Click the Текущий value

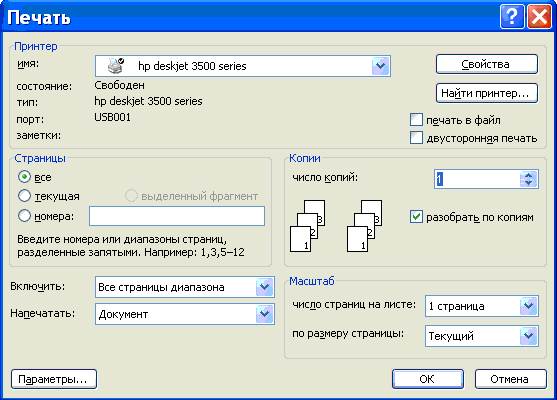pos(451,336)
